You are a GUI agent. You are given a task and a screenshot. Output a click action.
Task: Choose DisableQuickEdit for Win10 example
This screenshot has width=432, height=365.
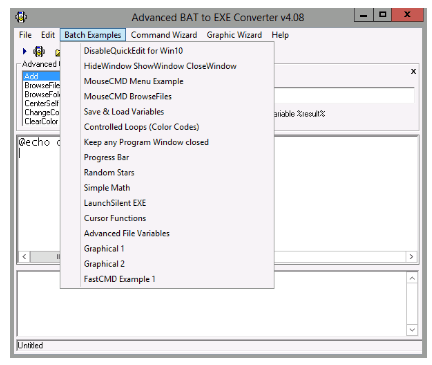(x=167, y=51)
